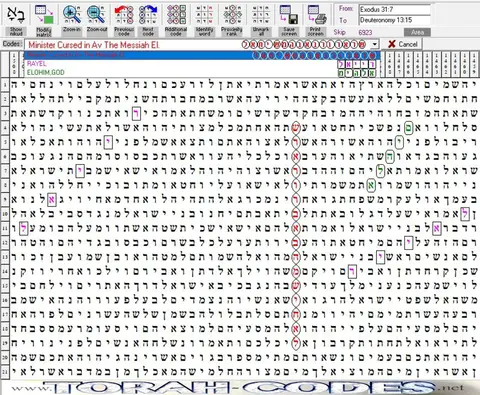Click the Unmark all label button

[261, 32]
